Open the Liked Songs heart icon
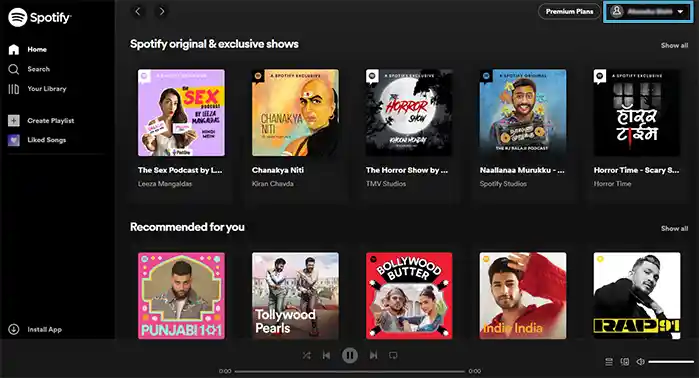Image resolution: width=699 pixels, height=378 pixels. [x=14, y=140]
